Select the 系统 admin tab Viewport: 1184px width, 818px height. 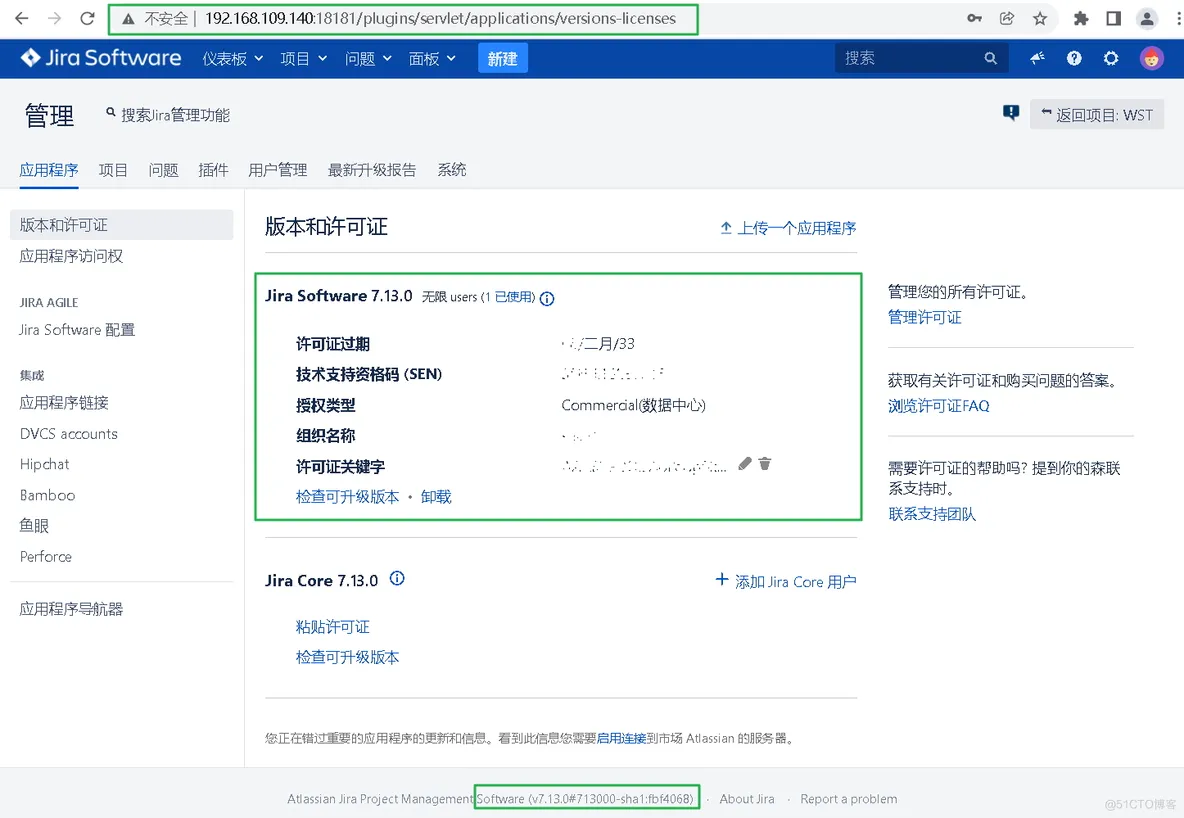pyautogui.click(x=452, y=170)
